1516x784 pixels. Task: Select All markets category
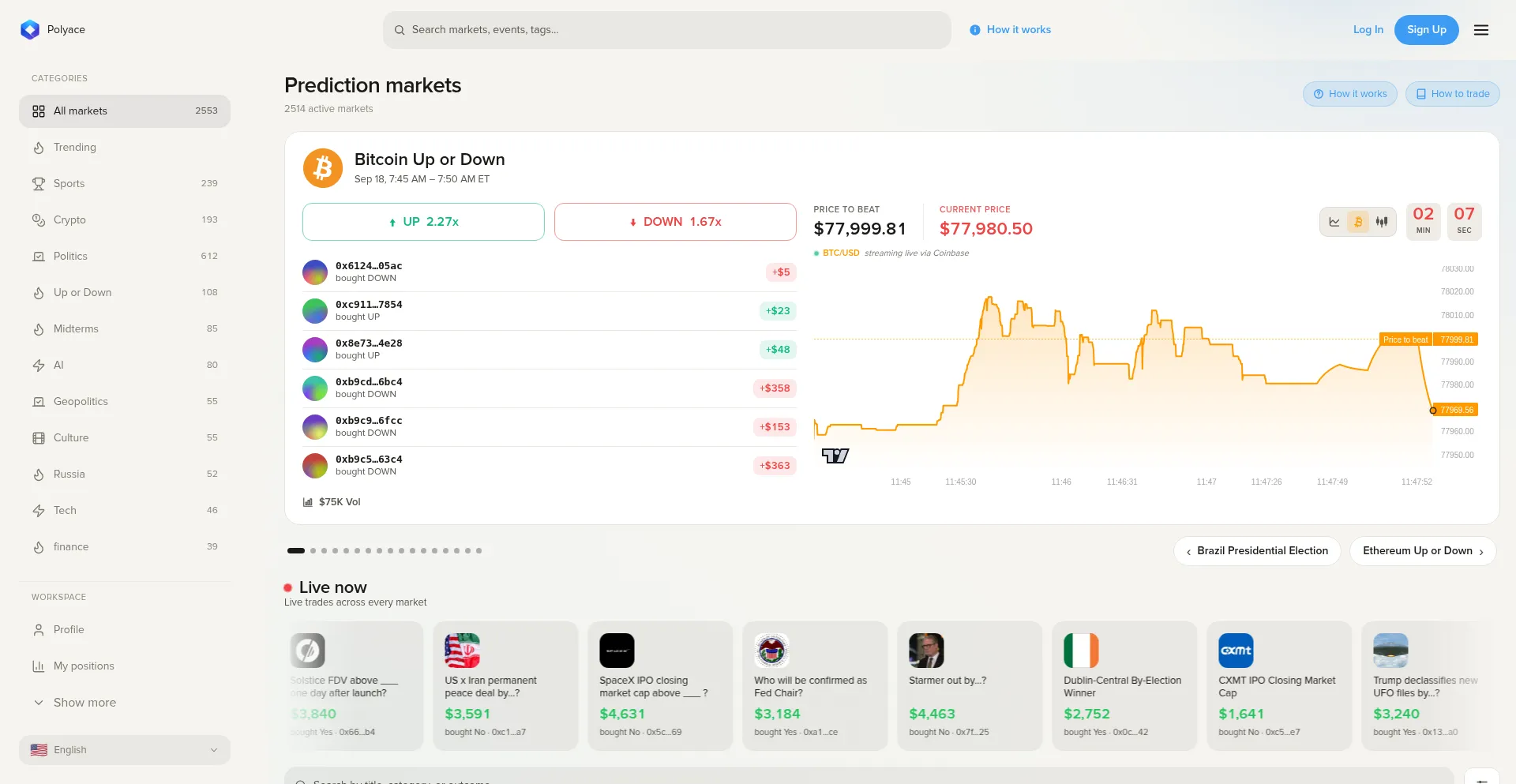click(x=125, y=111)
